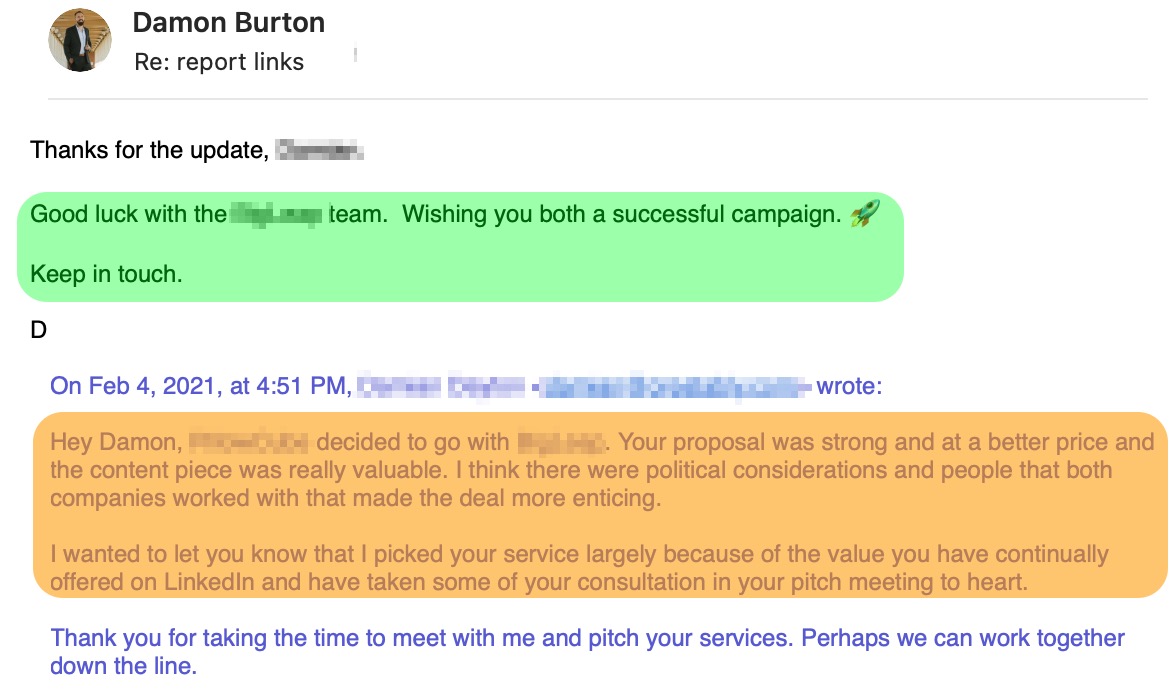
Task: Select the word wrote: in quote header
Action: click(849, 386)
